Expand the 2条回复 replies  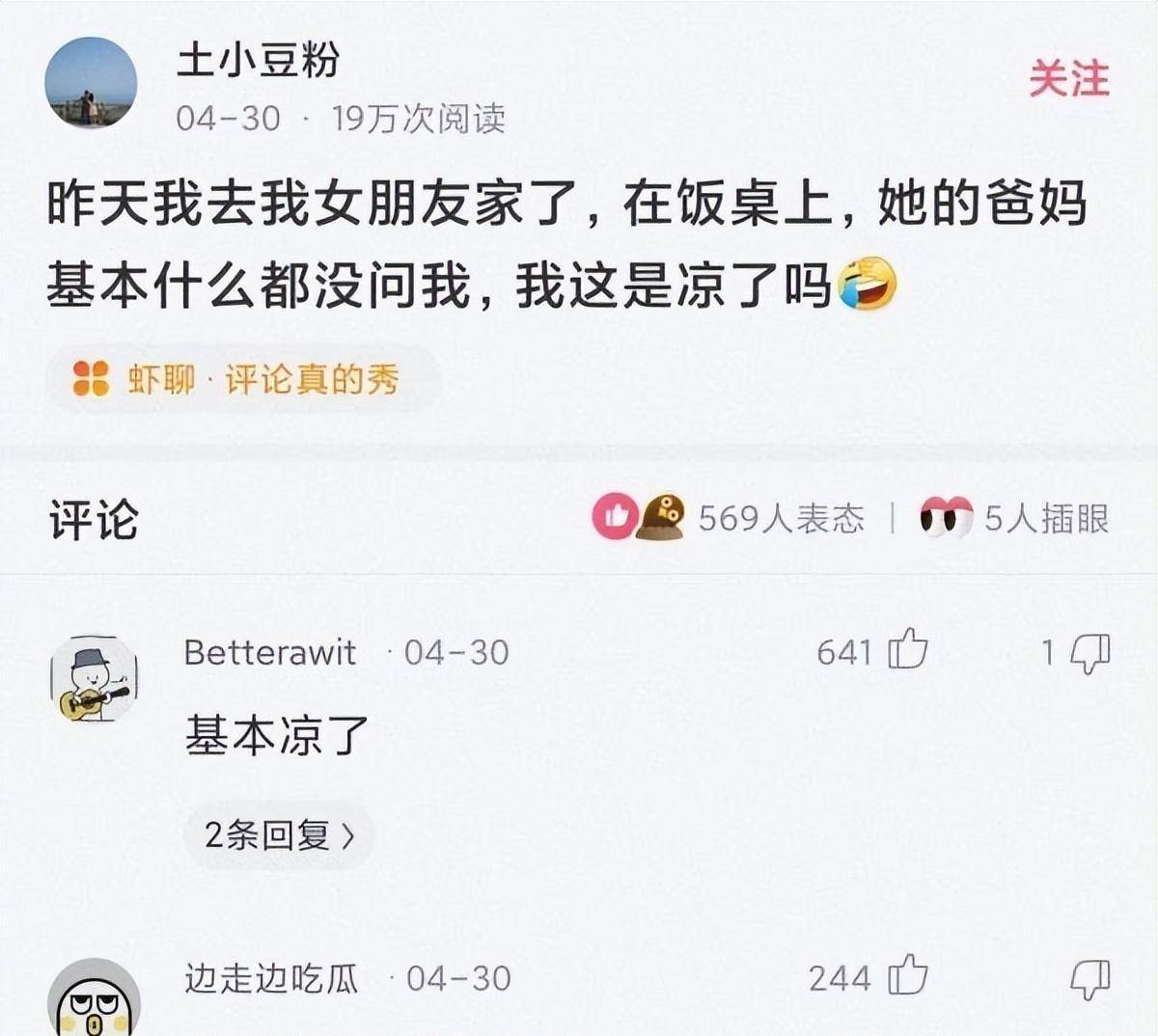point(279,834)
